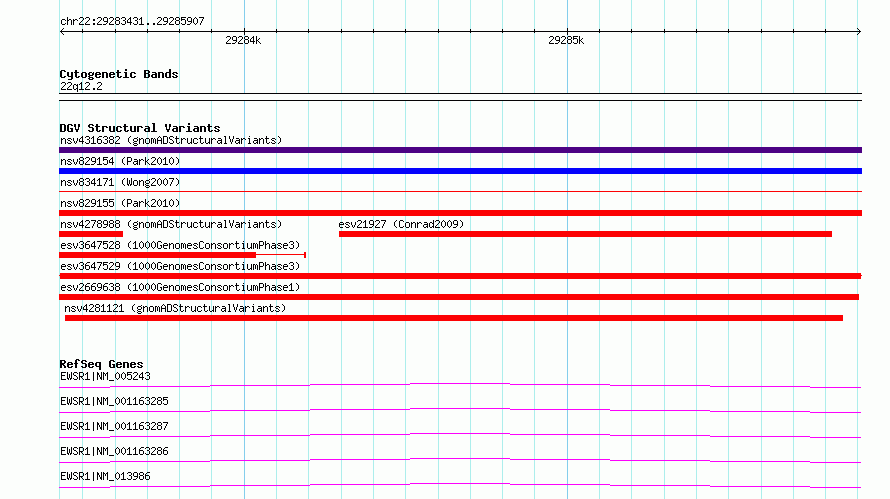Click the left arrow of the ruler
Screen dimensions: 890x499
(62, 31)
